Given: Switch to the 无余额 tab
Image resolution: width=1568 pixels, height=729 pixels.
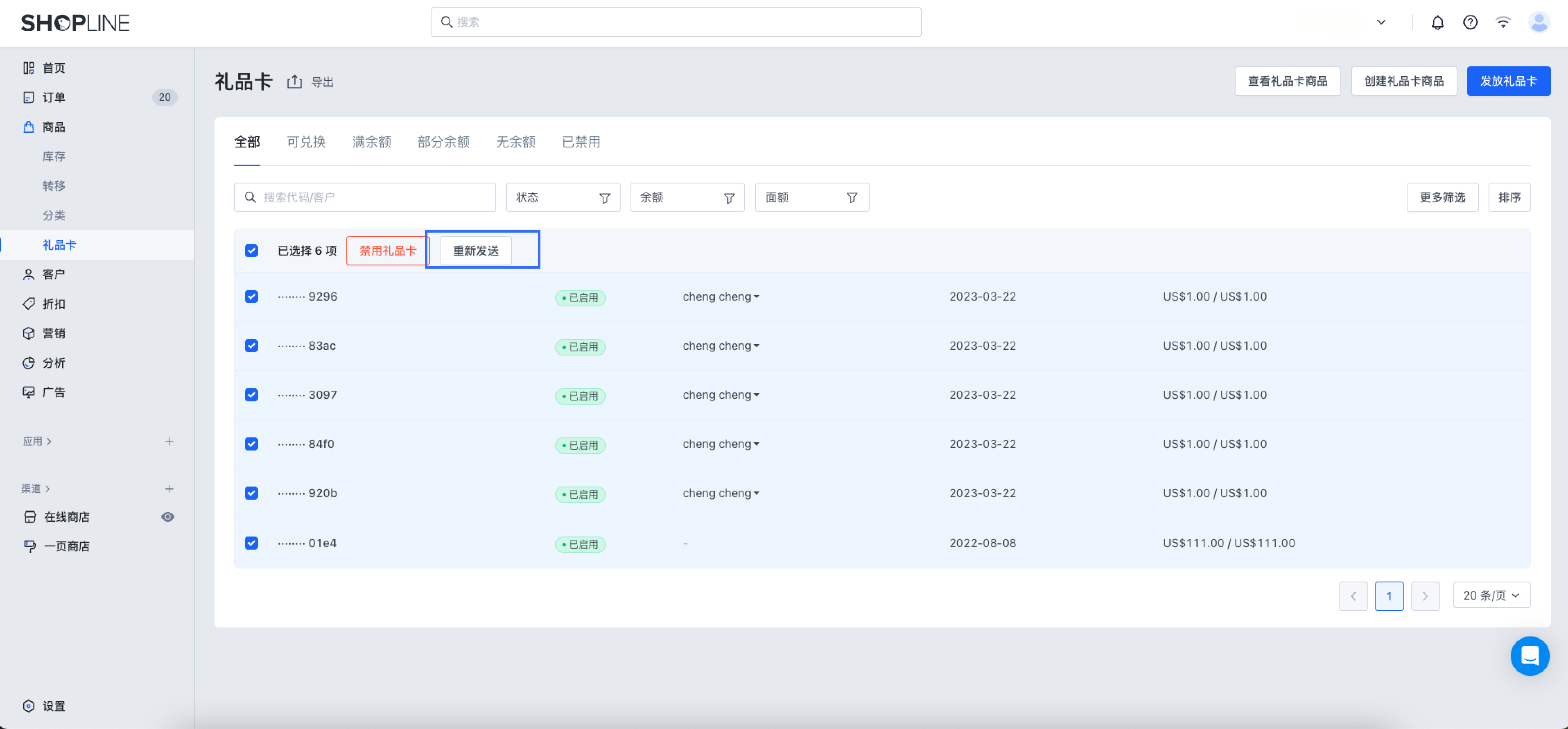Looking at the screenshot, I should pos(515,142).
